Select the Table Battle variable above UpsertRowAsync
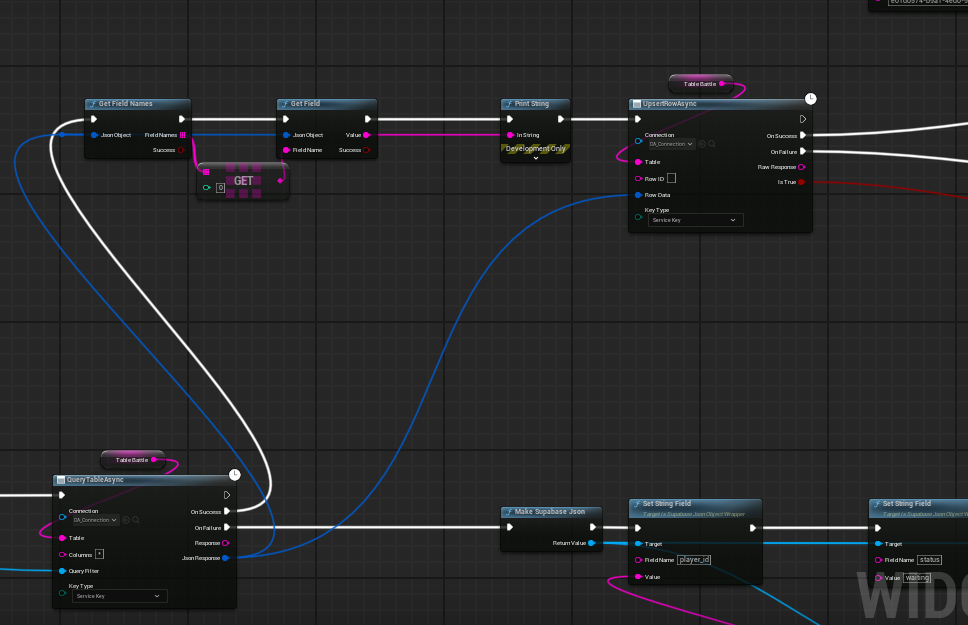Screen dimensions: 968x625 [x=700, y=84]
